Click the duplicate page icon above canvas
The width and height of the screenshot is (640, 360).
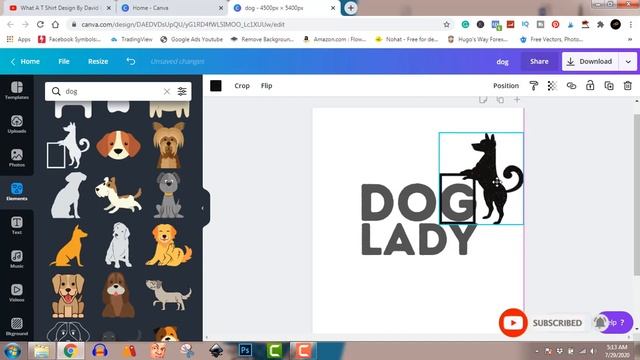(500, 100)
